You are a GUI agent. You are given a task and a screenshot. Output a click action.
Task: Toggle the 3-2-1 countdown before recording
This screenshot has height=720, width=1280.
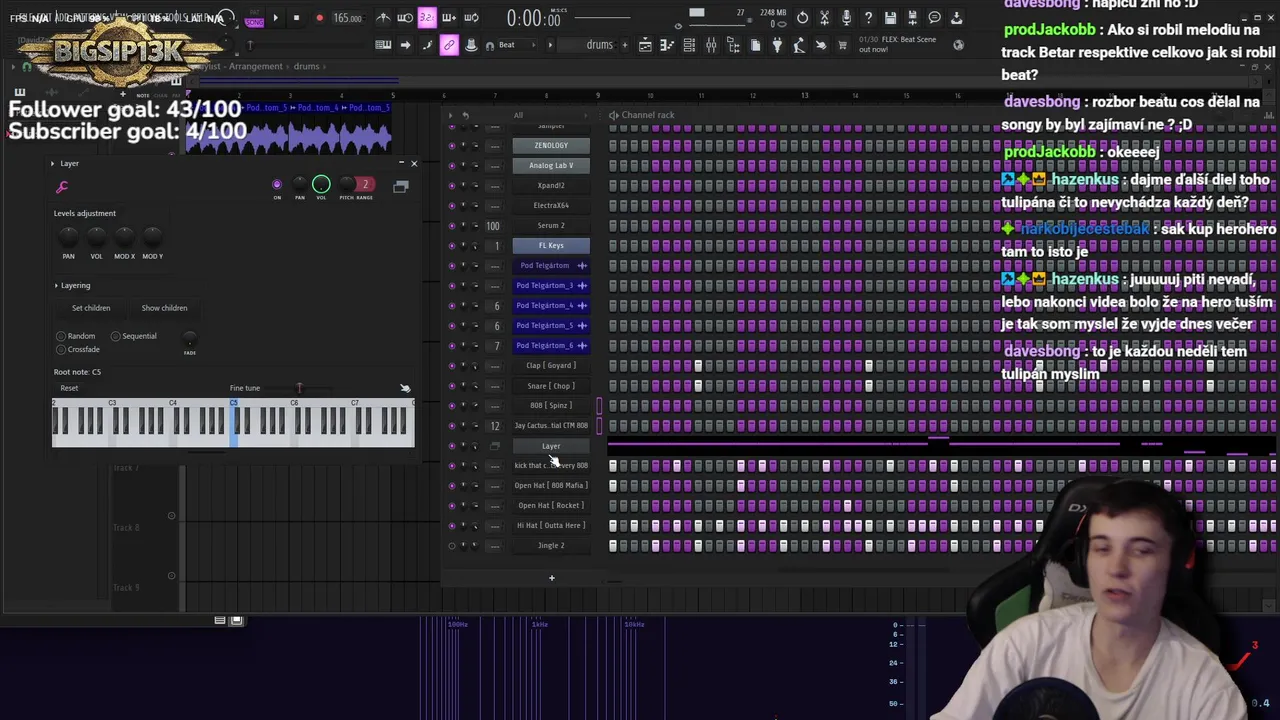(427, 18)
